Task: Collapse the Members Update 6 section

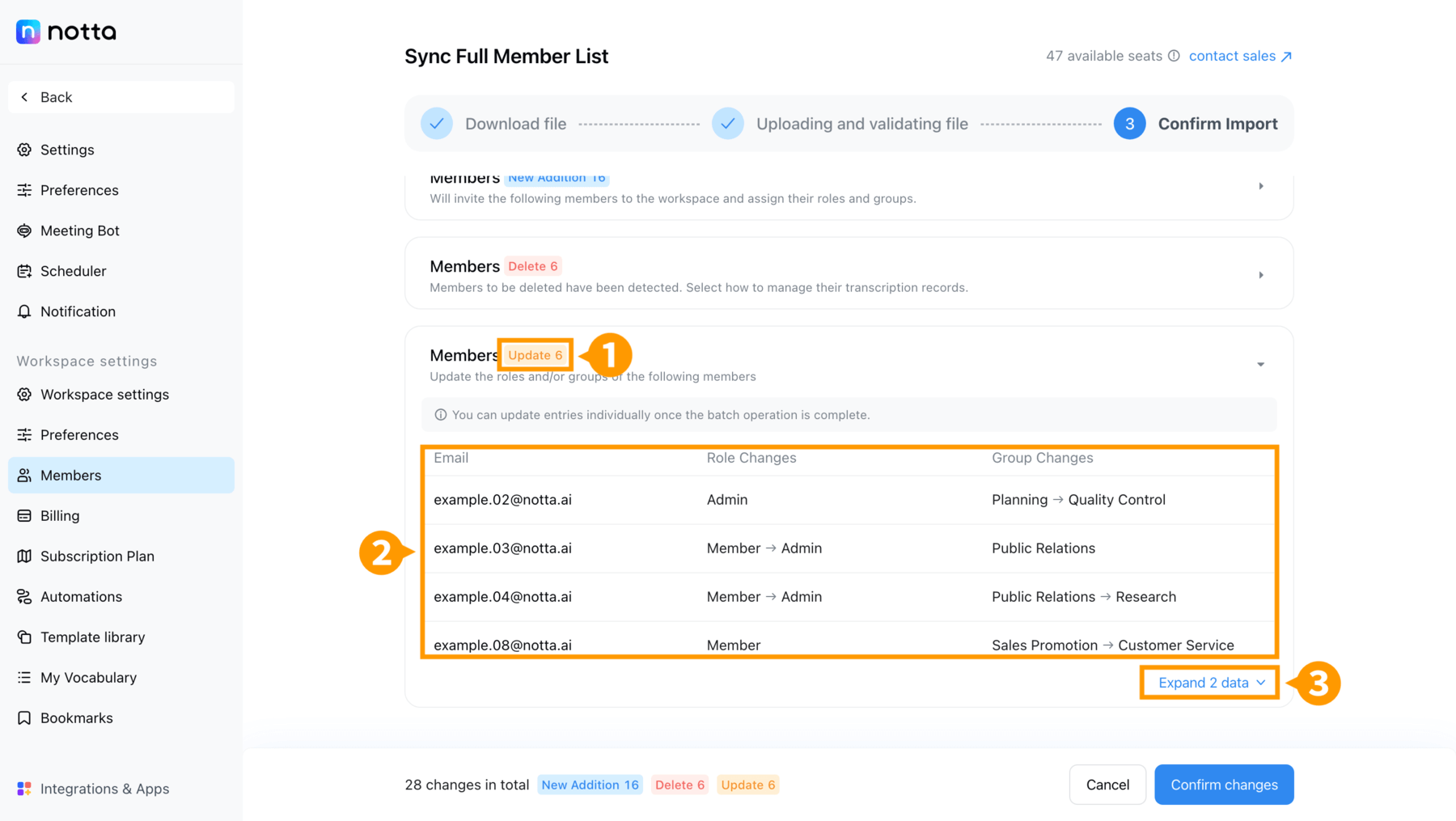Action: click(x=1261, y=365)
